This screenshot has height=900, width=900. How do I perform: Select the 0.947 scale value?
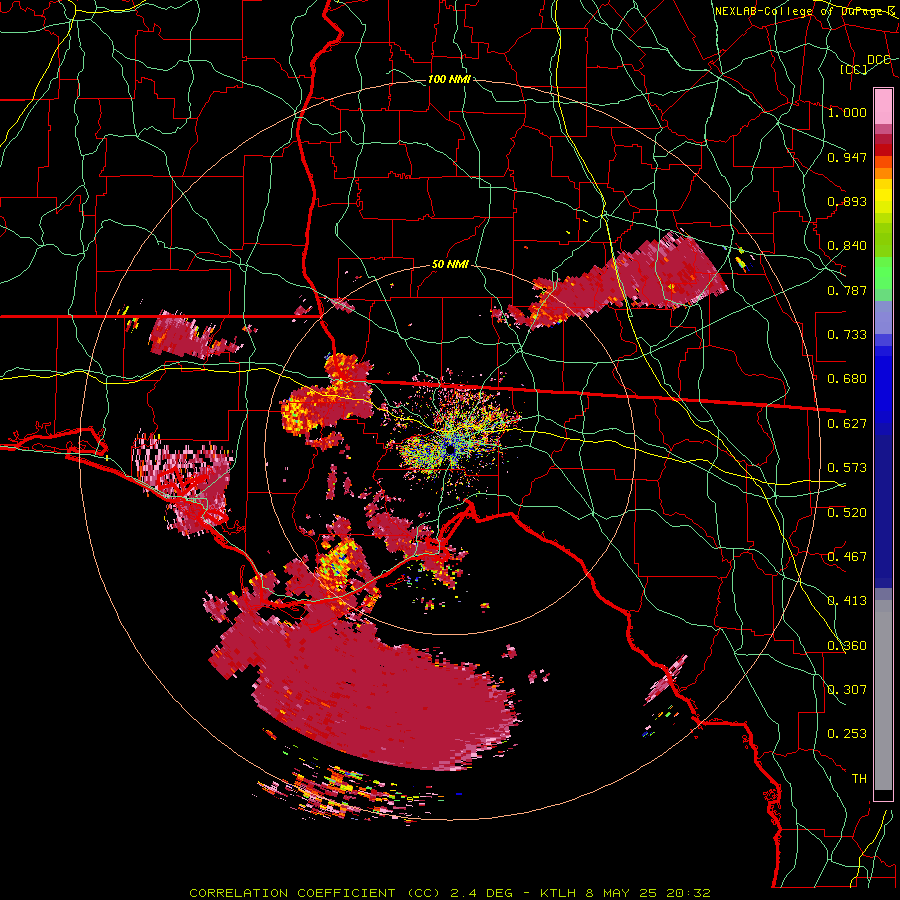point(847,157)
